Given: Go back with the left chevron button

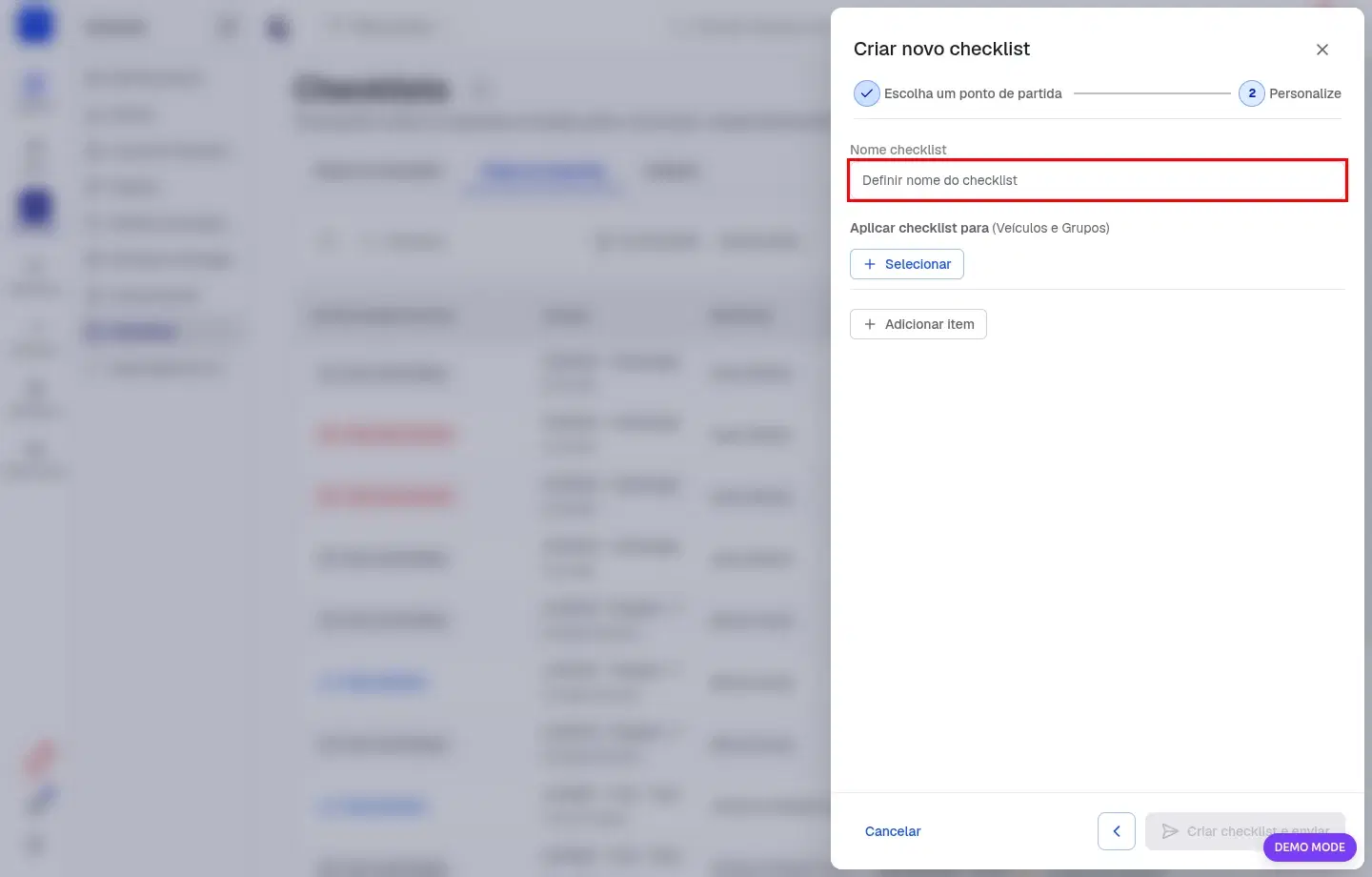Looking at the screenshot, I should (x=1117, y=831).
